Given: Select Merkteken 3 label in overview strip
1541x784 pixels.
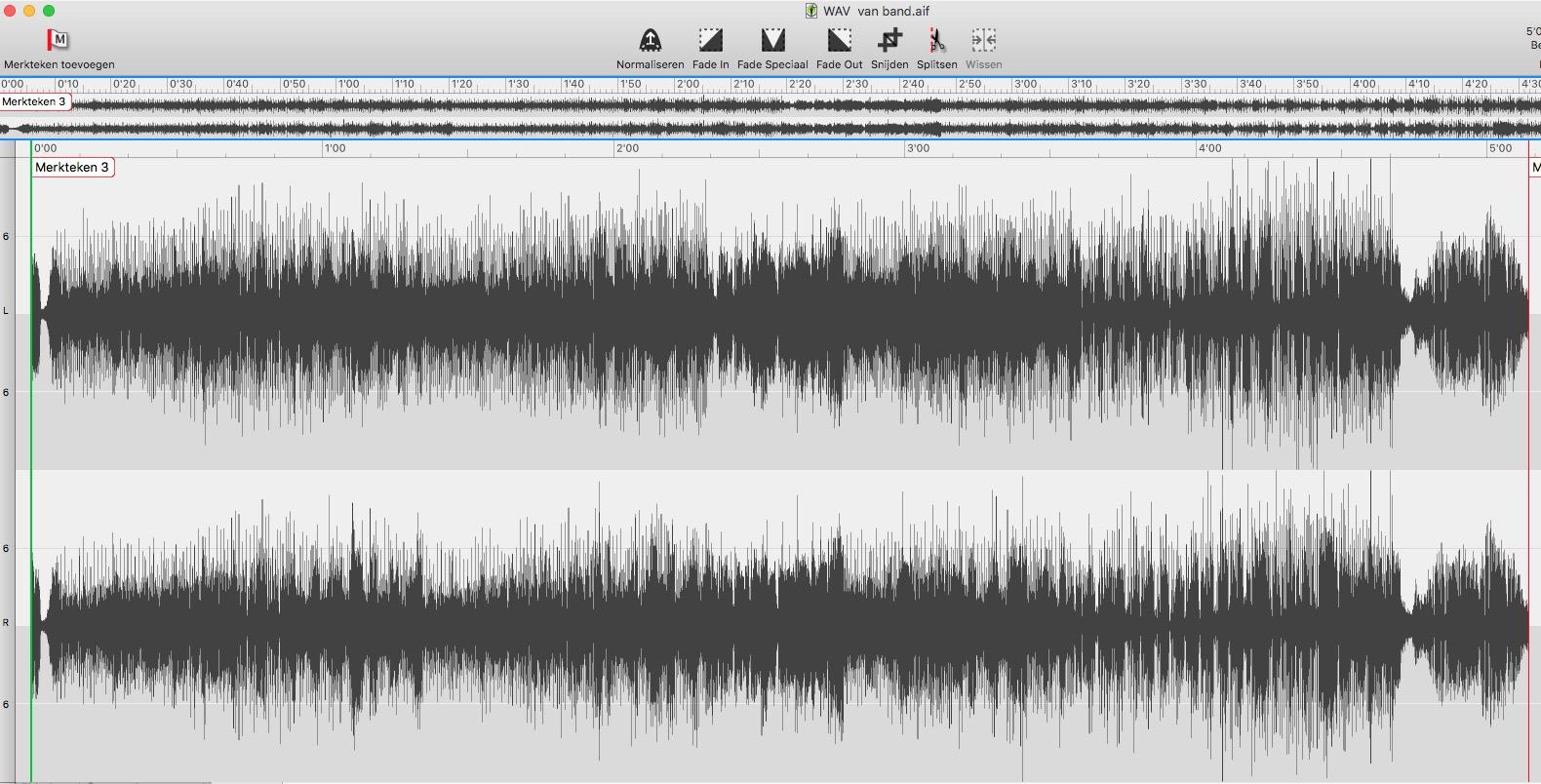Looking at the screenshot, I should click(x=34, y=101).
